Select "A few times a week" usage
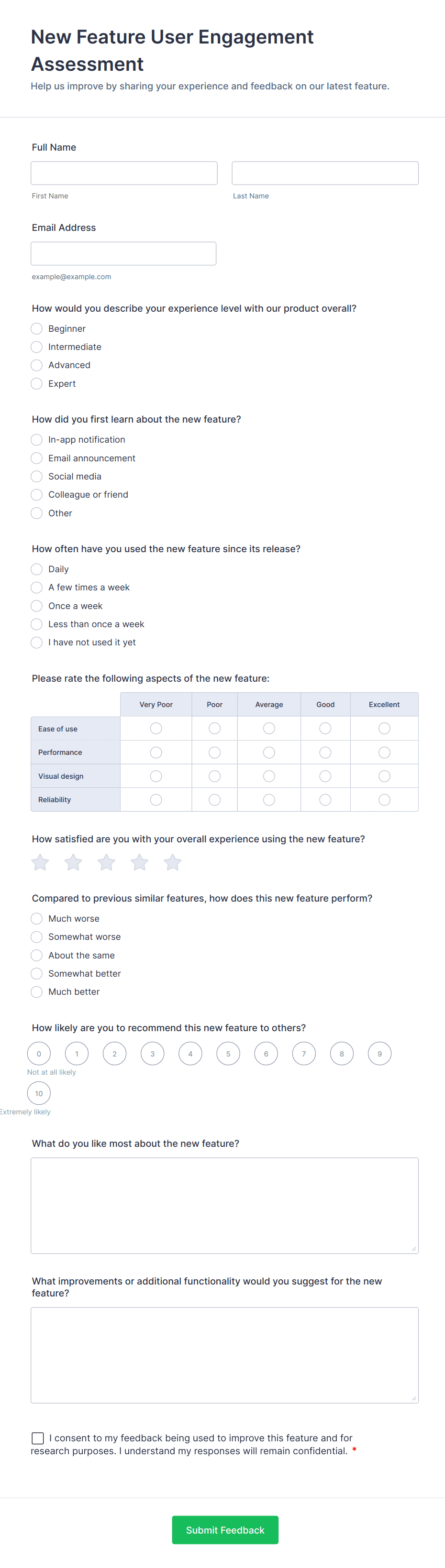The width and height of the screenshot is (445, 1568). coord(36,588)
